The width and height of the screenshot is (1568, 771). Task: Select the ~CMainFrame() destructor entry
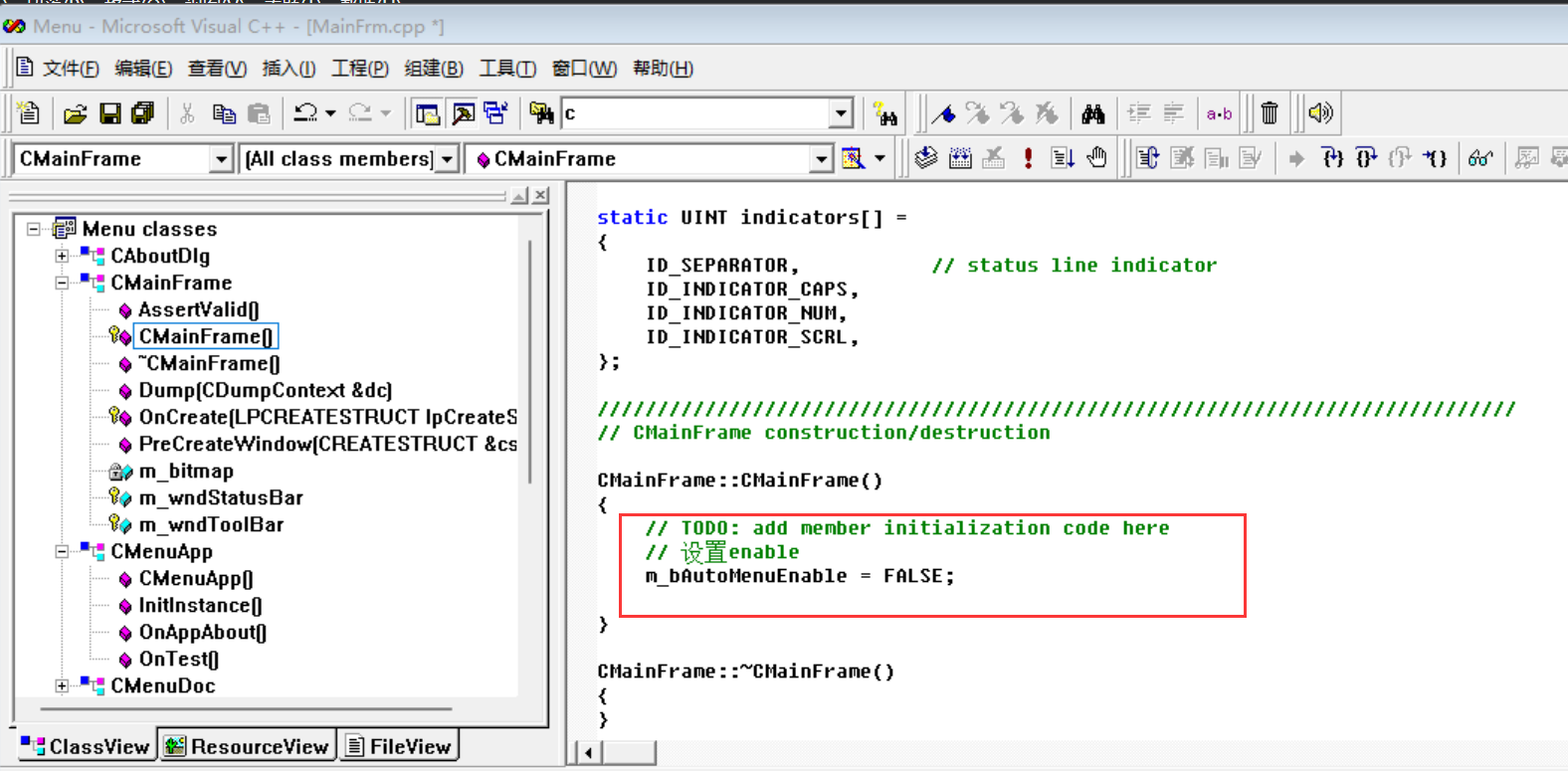click(x=209, y=363)
